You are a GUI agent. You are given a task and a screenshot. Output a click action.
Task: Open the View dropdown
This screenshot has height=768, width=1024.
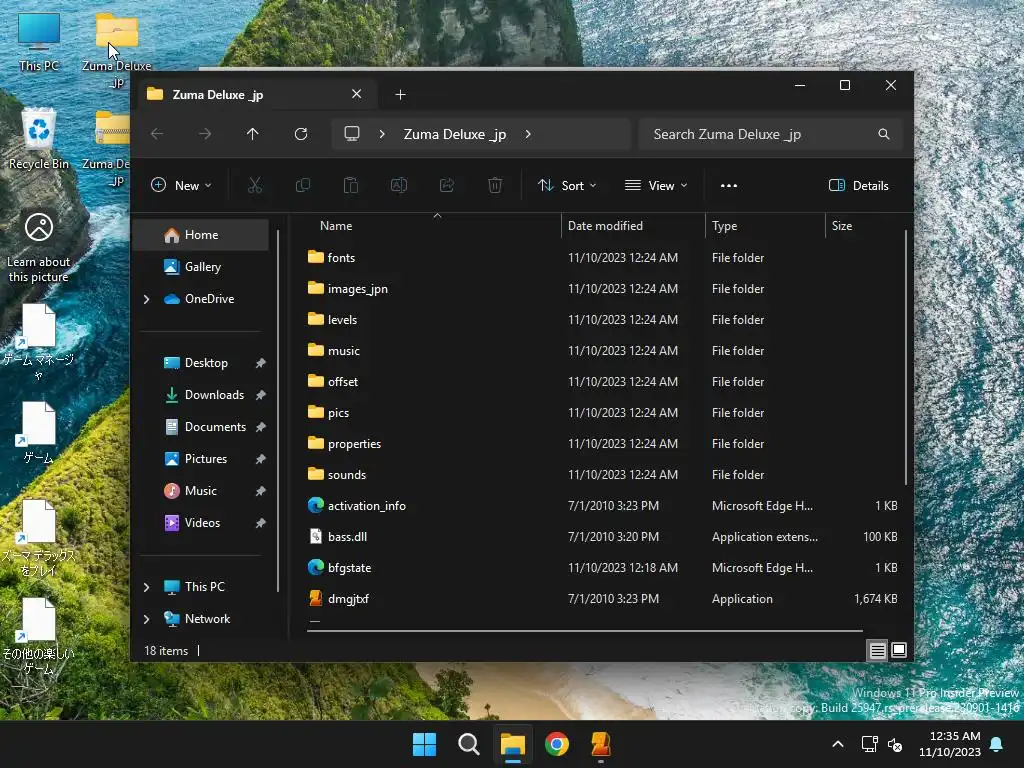click(656, 185)
